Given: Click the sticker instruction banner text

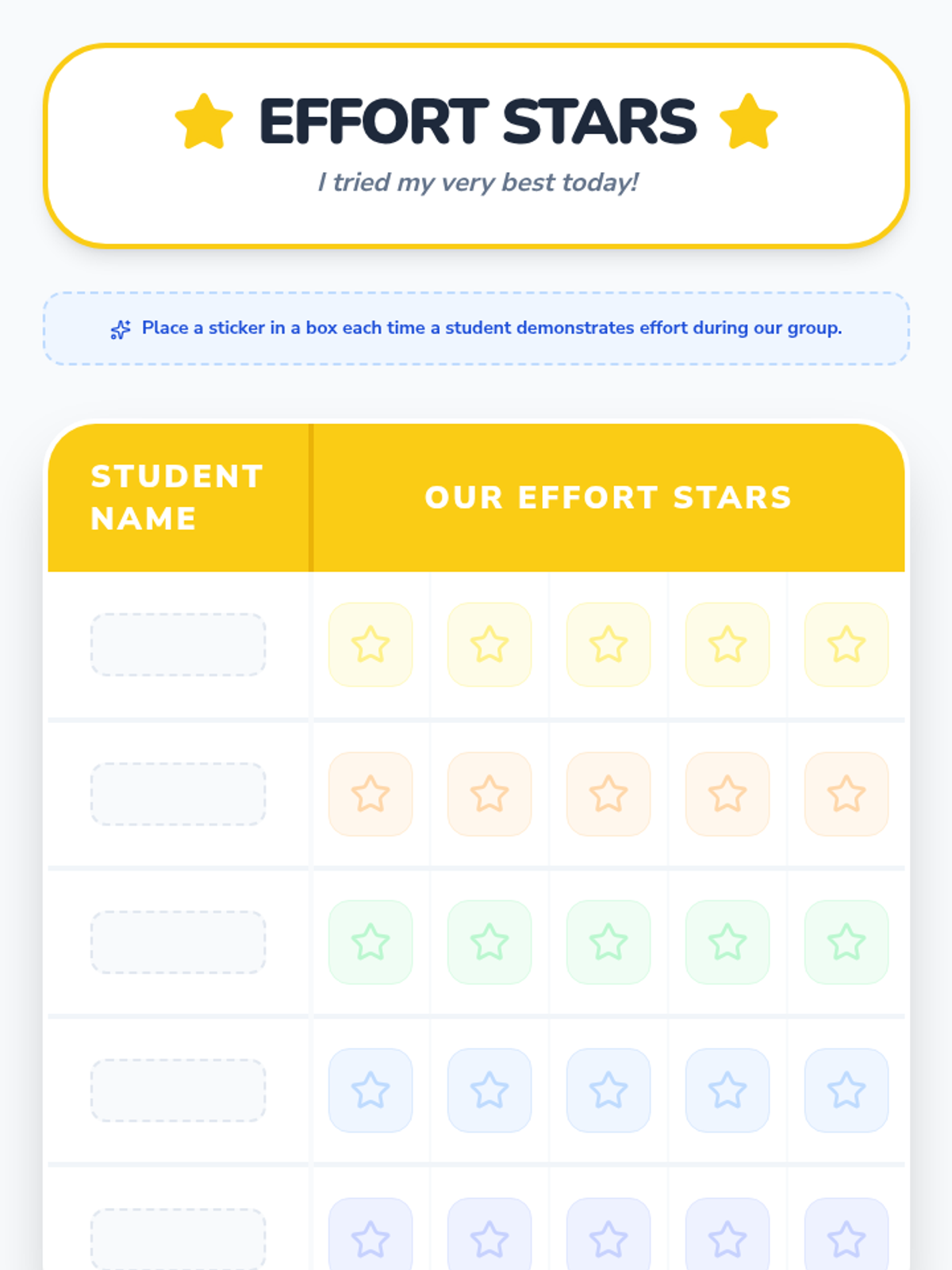Looking at the screenshot, I should (491, 328).
